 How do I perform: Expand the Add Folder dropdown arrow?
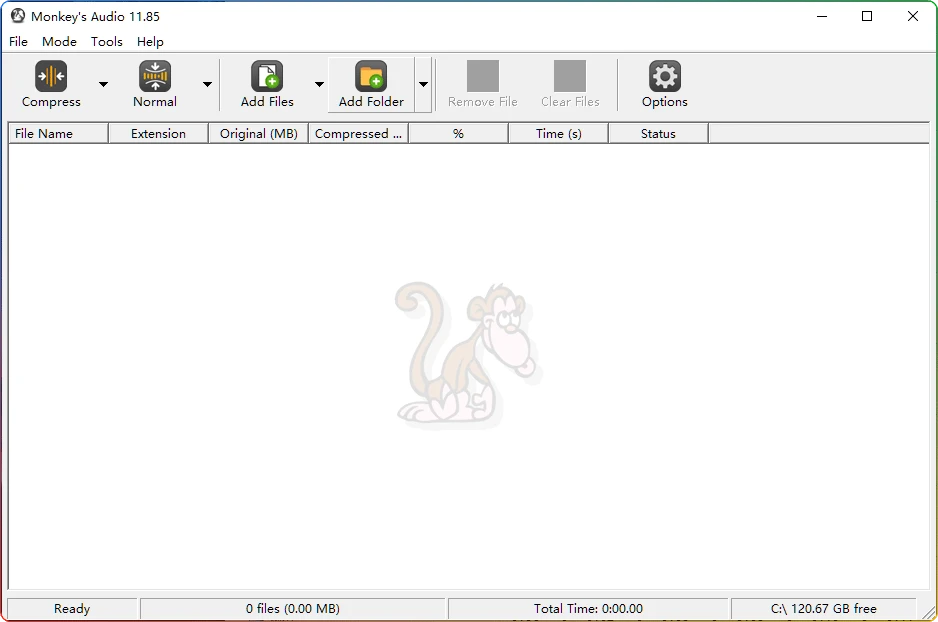(422, 84)
